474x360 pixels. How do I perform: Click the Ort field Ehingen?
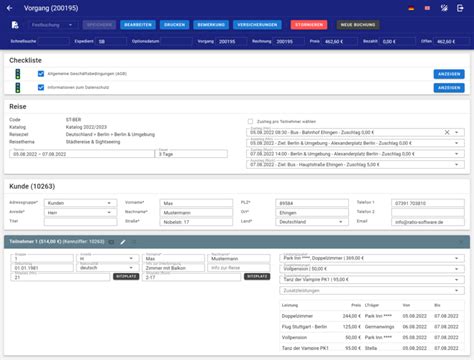pos(312,212)
